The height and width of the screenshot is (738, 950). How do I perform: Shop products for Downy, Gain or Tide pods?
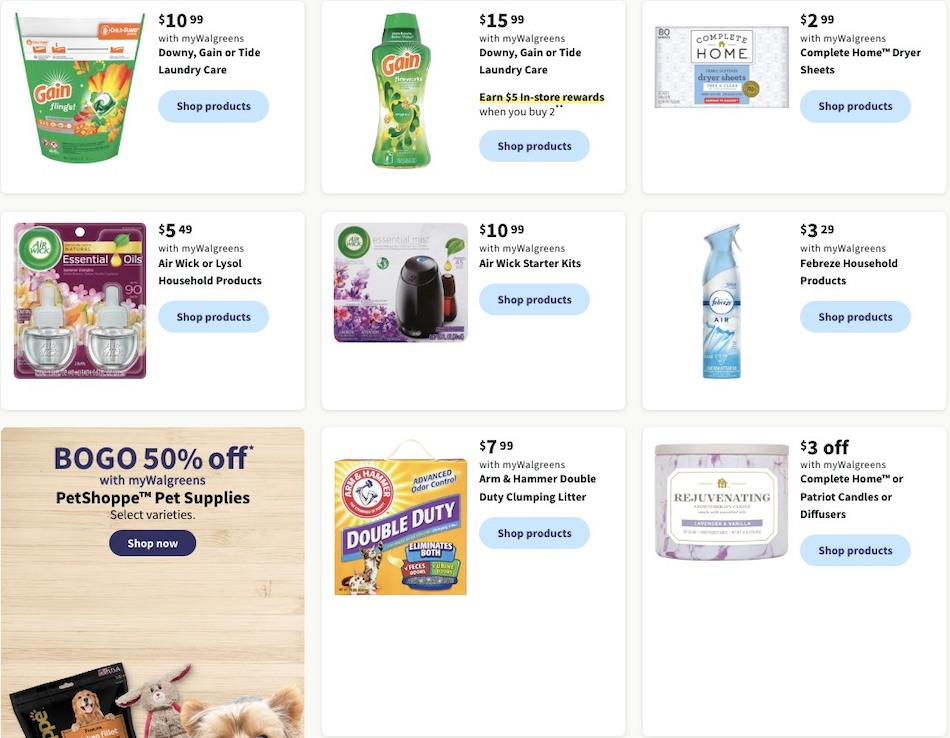click(213, 106)
